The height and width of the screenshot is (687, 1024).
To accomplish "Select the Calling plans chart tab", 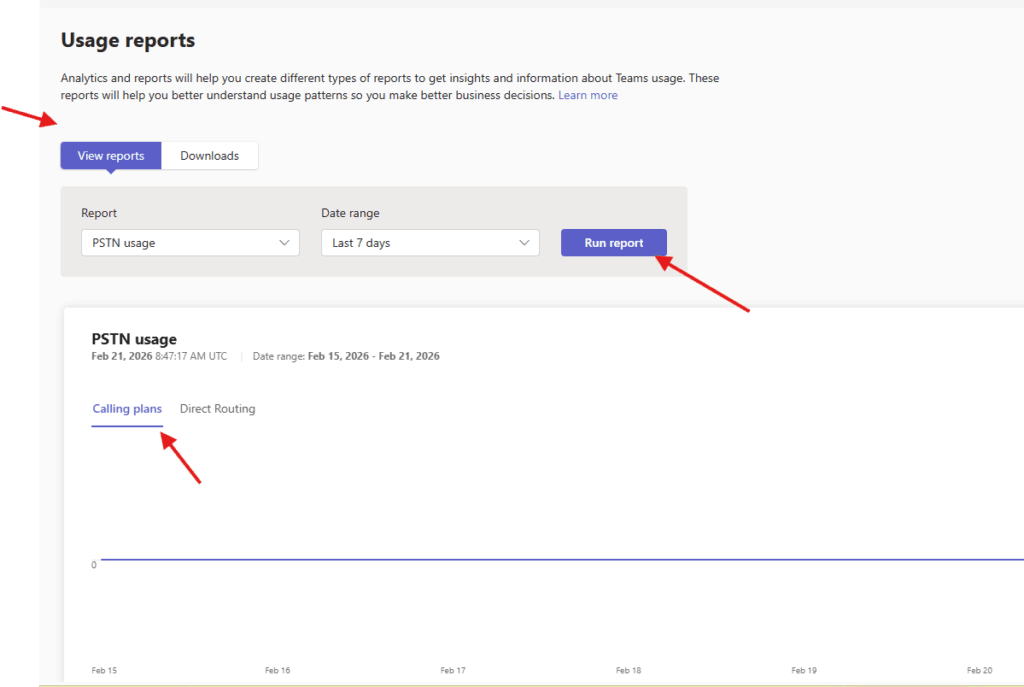I will pos(127,409).
